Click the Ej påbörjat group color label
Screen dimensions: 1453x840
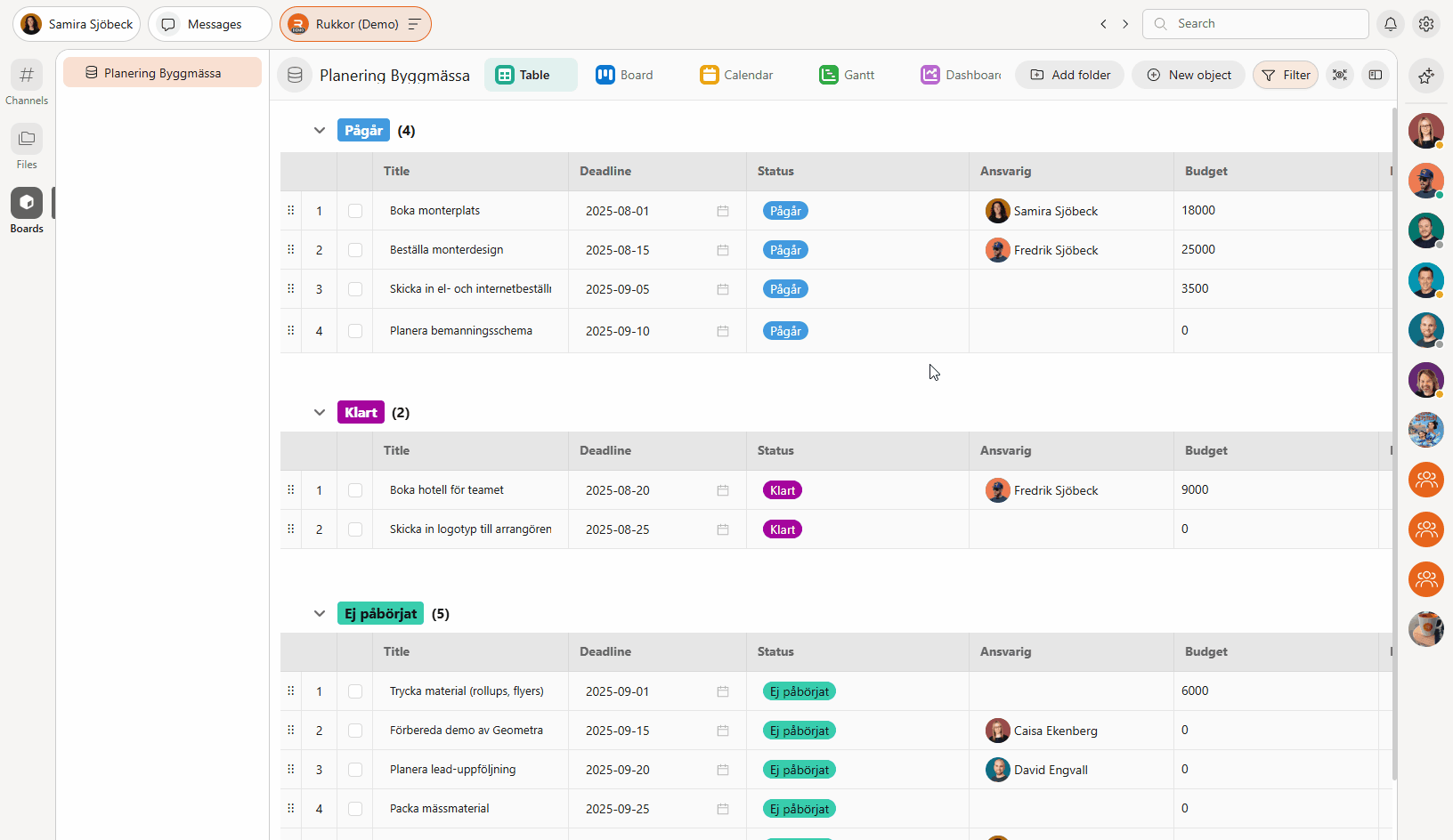(x=380, y=614)
